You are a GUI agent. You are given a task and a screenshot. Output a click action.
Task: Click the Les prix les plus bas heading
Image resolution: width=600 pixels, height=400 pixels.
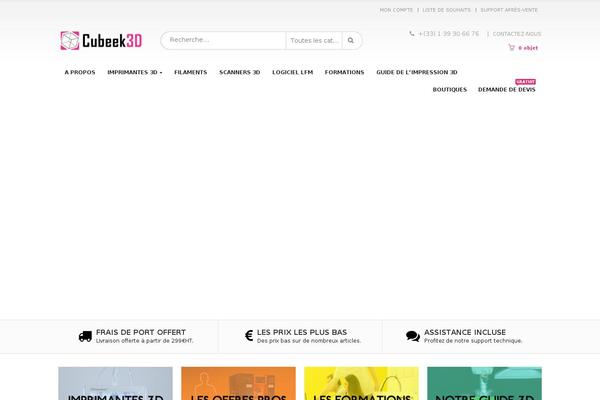point(302,332)
